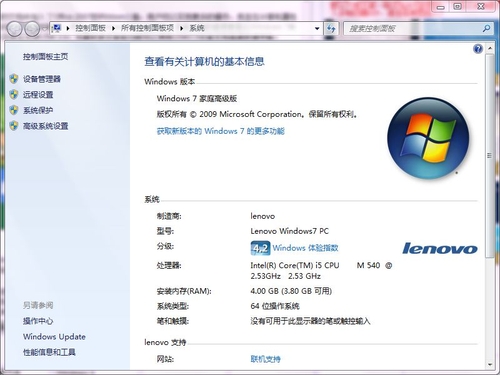
Task: Click the 查看有关计算机的基本信息 heading
Action: 204,62
